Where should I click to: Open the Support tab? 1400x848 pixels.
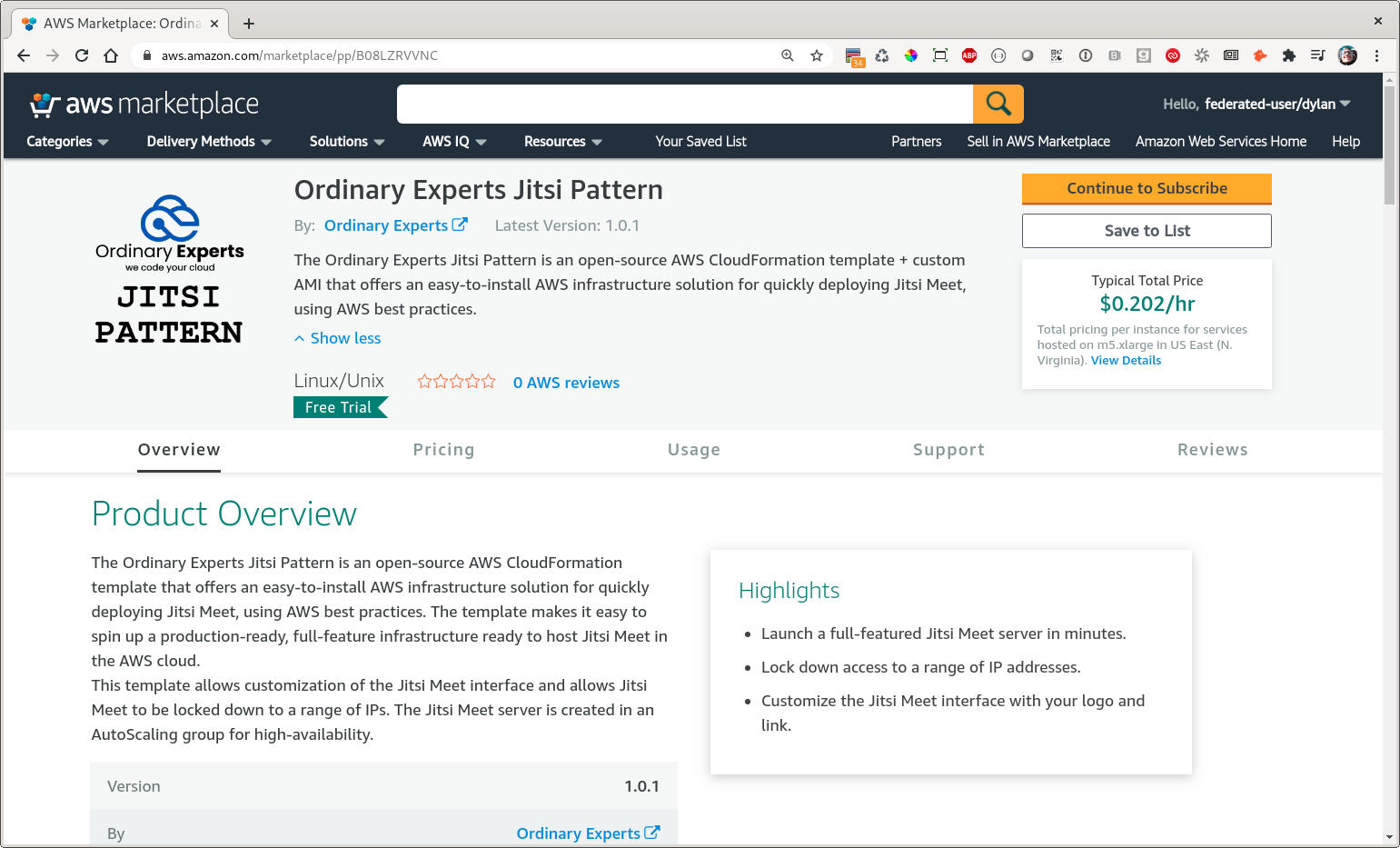pyautogui.click(x=948, y=450)
